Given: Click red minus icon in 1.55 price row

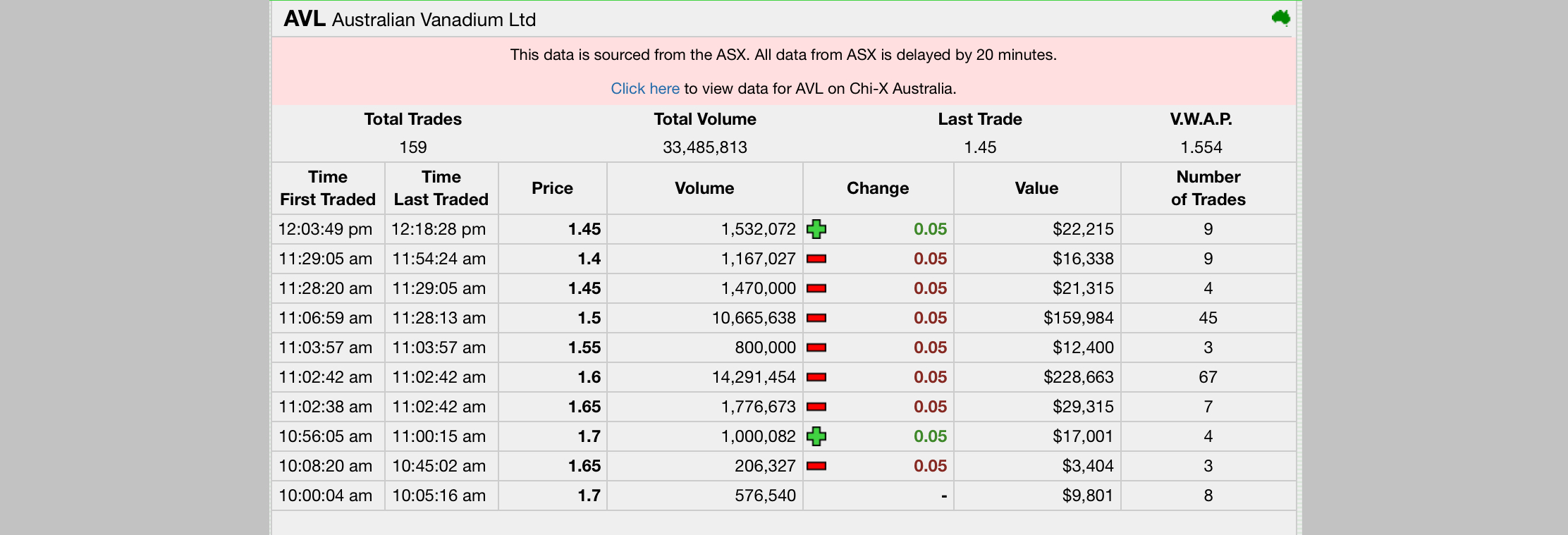Looking at the screenshot, I should click(816, 348).
